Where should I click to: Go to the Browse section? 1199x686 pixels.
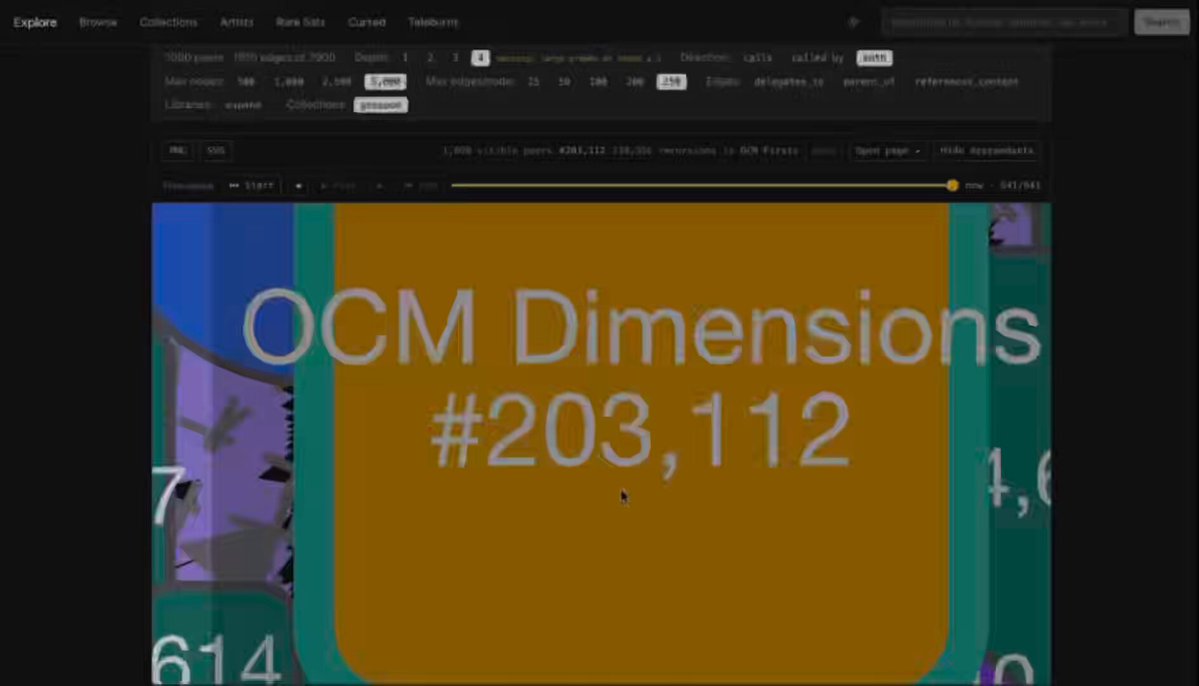click(98, 22)
